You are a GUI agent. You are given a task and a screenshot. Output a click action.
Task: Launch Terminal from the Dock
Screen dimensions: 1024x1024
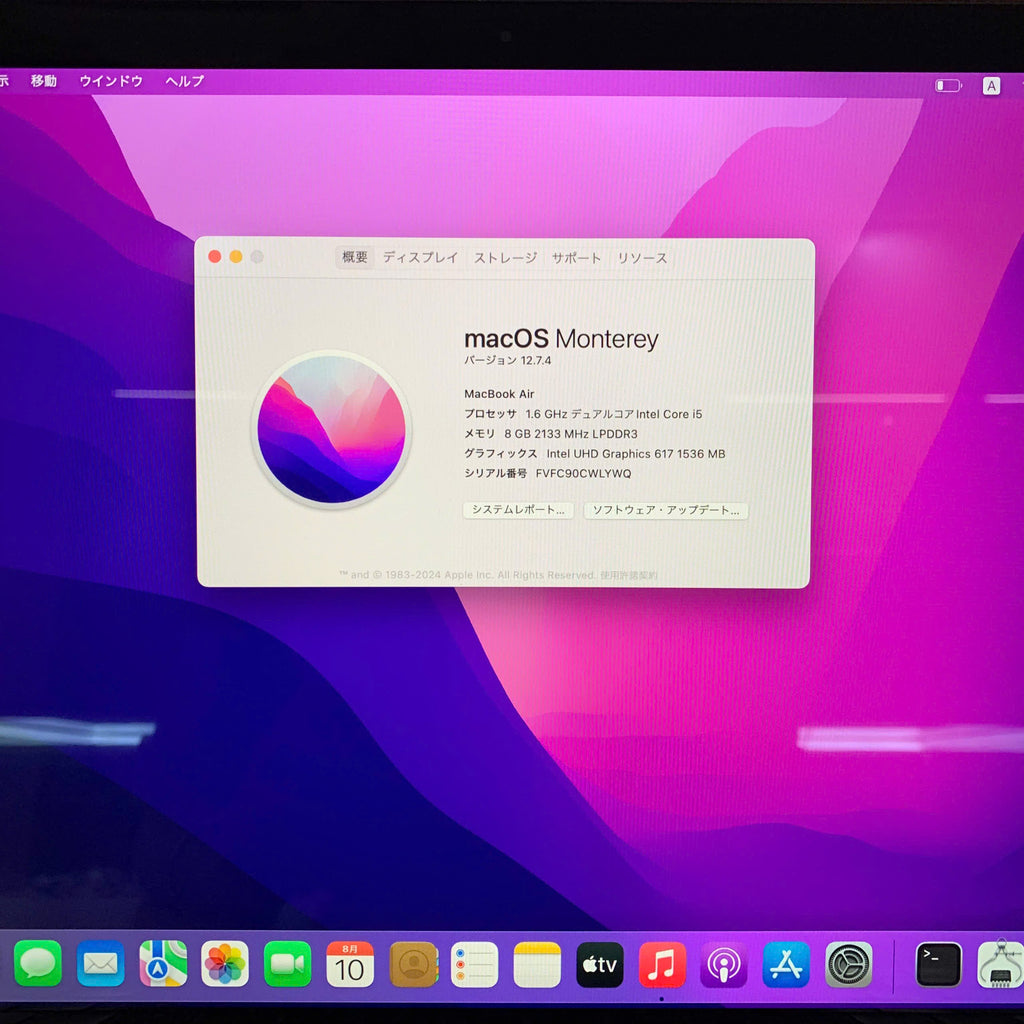938,965
